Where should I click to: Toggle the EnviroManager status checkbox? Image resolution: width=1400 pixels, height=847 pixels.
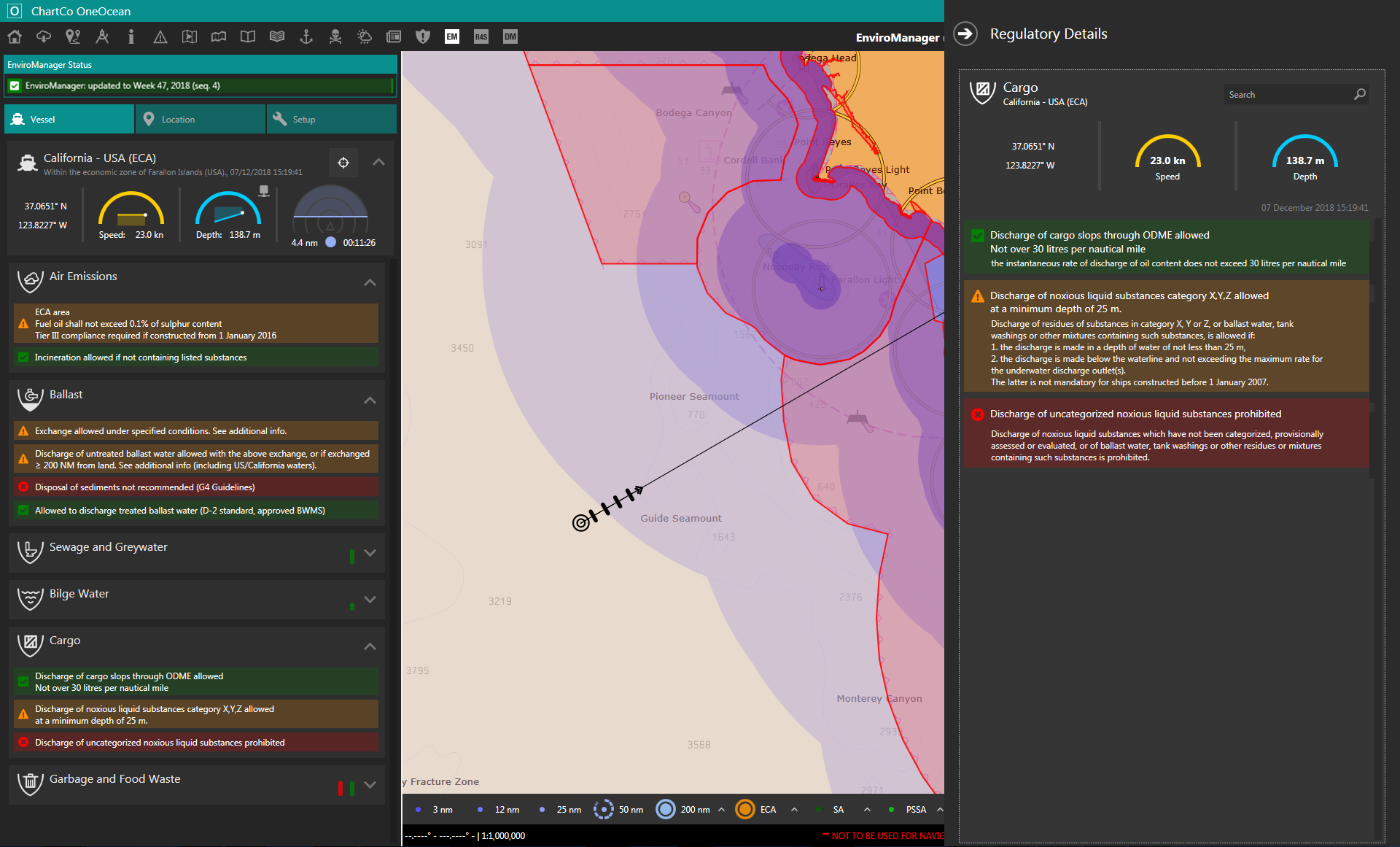point(18,85)
